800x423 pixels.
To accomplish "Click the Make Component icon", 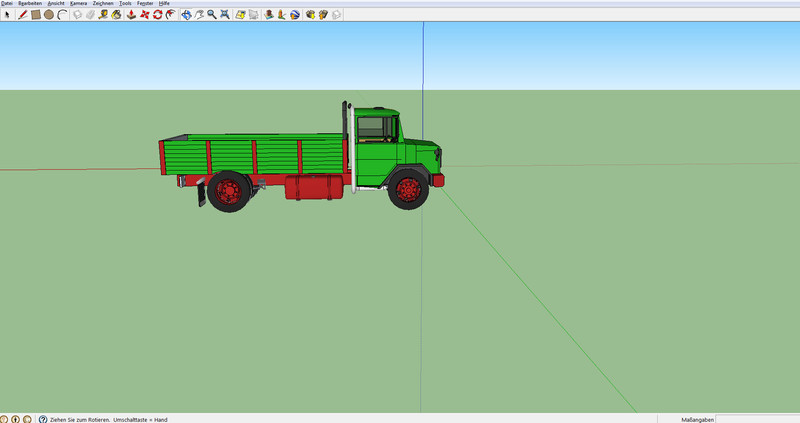I will click(x=78, y=15).
